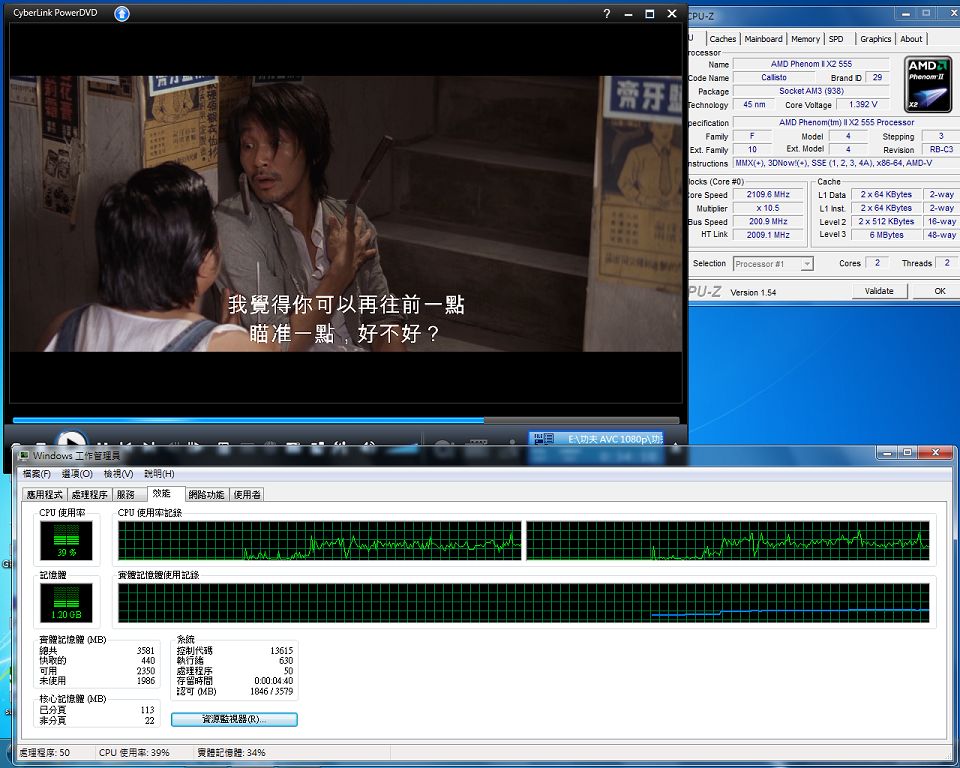The width and height of the screenshot is (960, 768).
Task: Open PowerDVD help question mark
Action: click(606, 13)
